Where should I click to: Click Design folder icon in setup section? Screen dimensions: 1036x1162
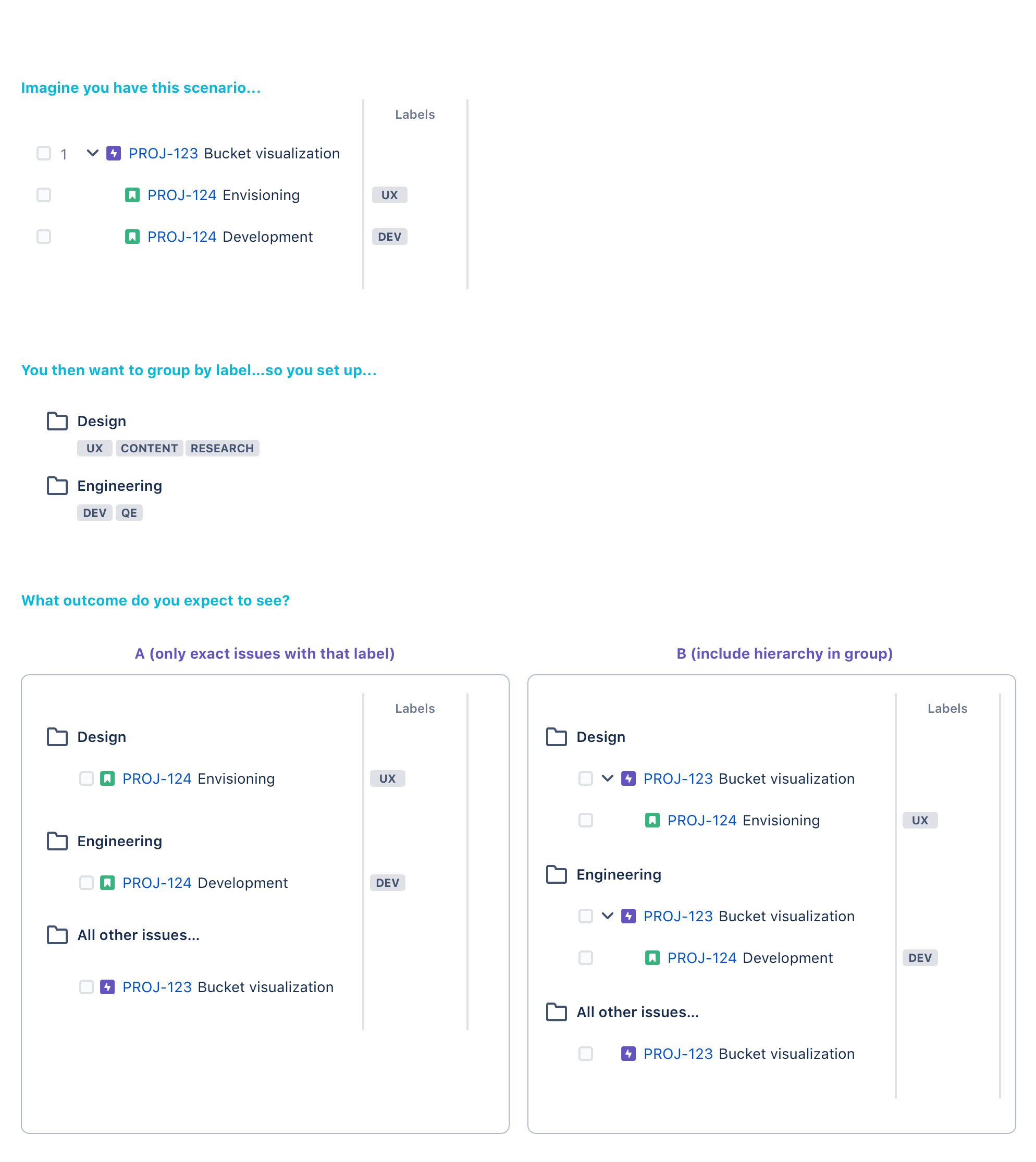(57, 421)
